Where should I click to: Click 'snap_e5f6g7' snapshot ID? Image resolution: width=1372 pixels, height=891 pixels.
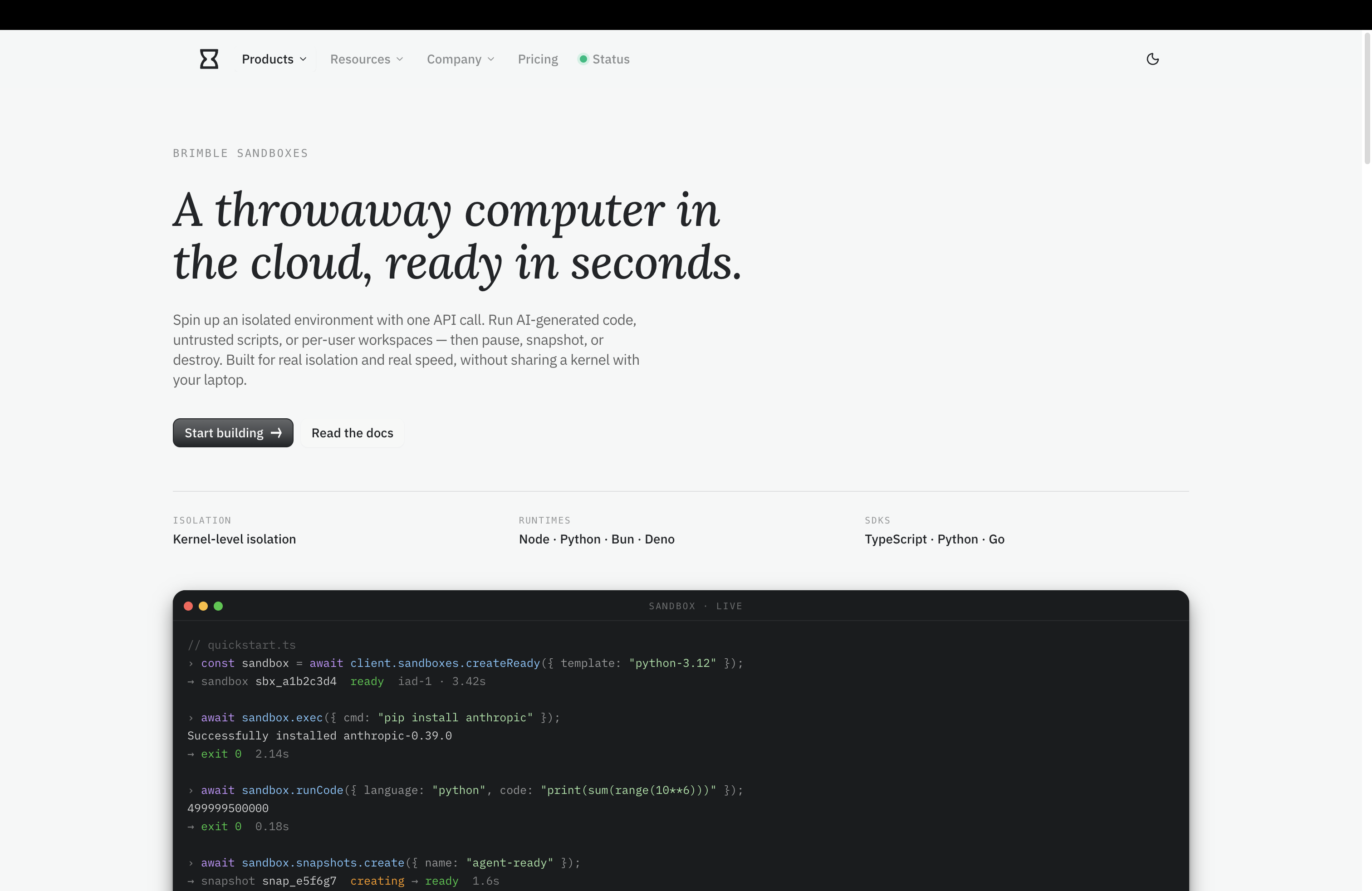tap(299, 881)
